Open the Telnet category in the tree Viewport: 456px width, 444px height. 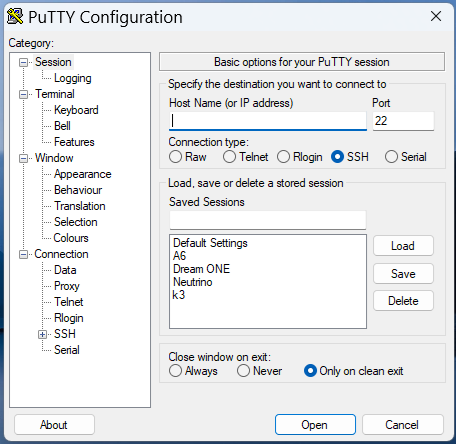[x=69, y=302]
